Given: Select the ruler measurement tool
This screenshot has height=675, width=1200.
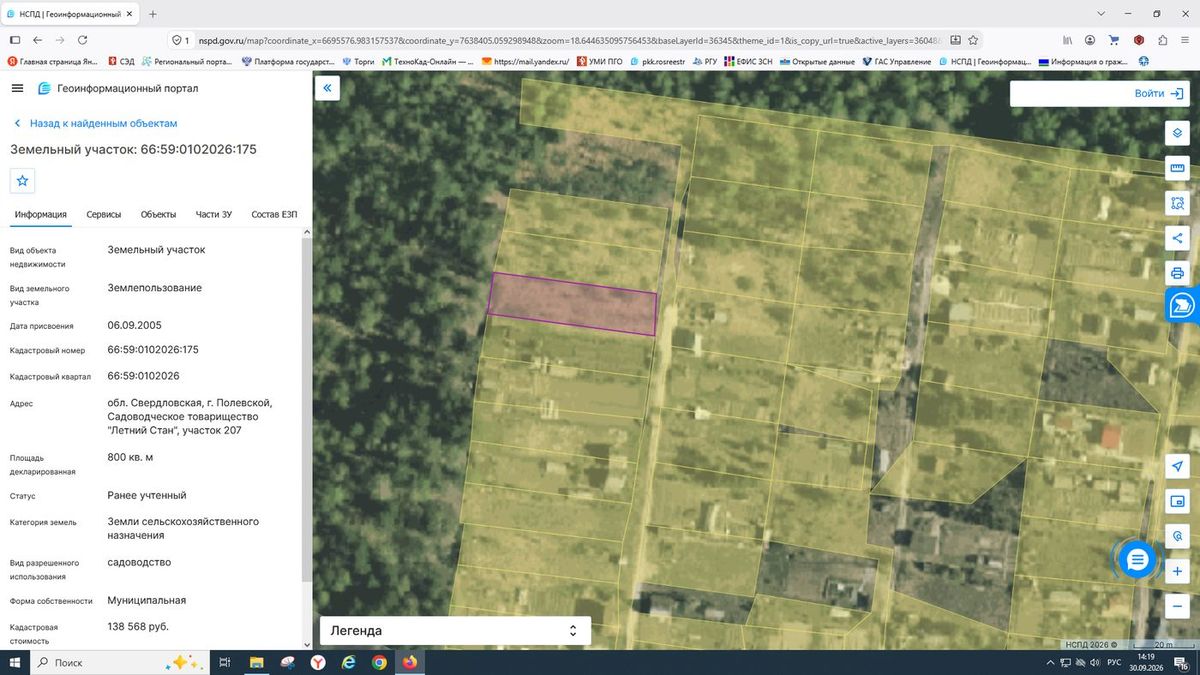Looking at the screenshot, I should [1177, 168].
